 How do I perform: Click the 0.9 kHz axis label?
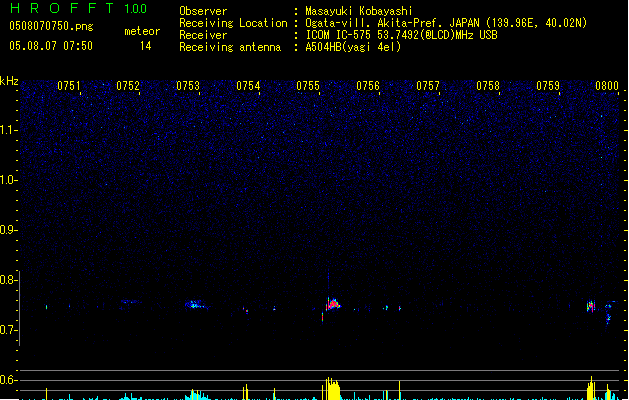pyautogui.click(x=8, y=230)
